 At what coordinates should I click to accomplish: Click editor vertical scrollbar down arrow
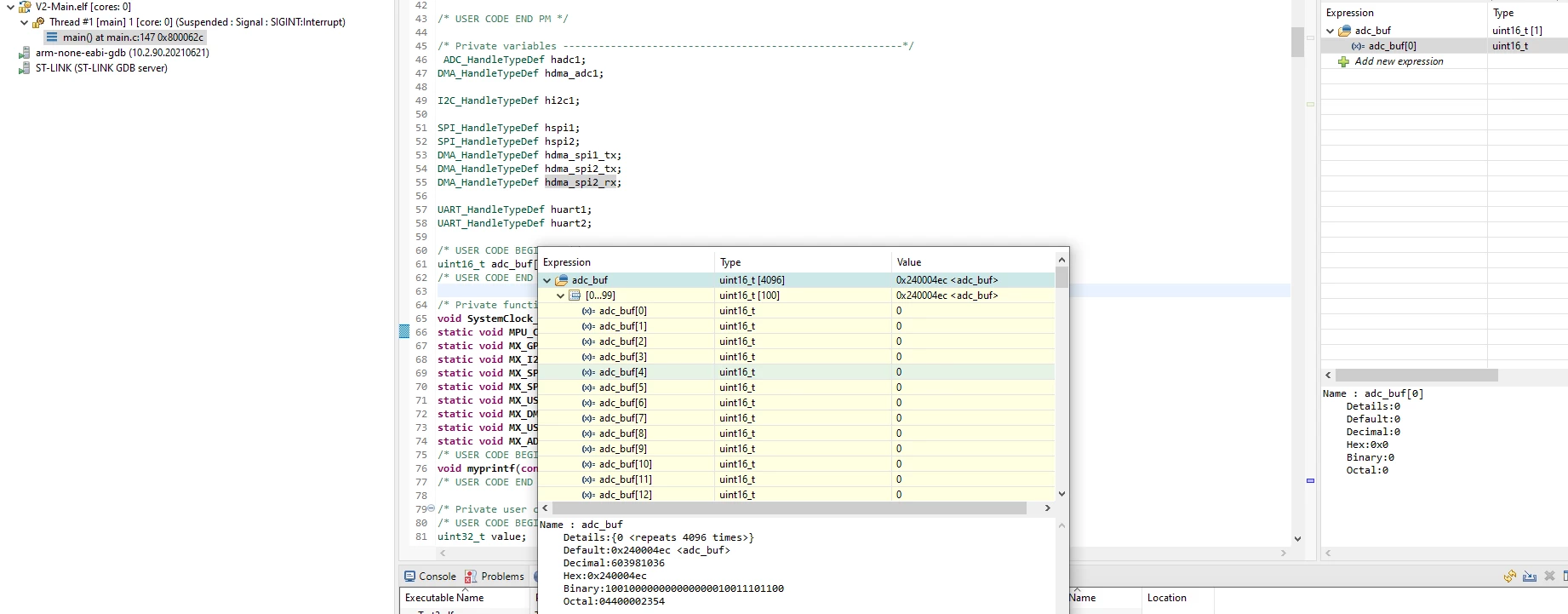coord(1297,538)
